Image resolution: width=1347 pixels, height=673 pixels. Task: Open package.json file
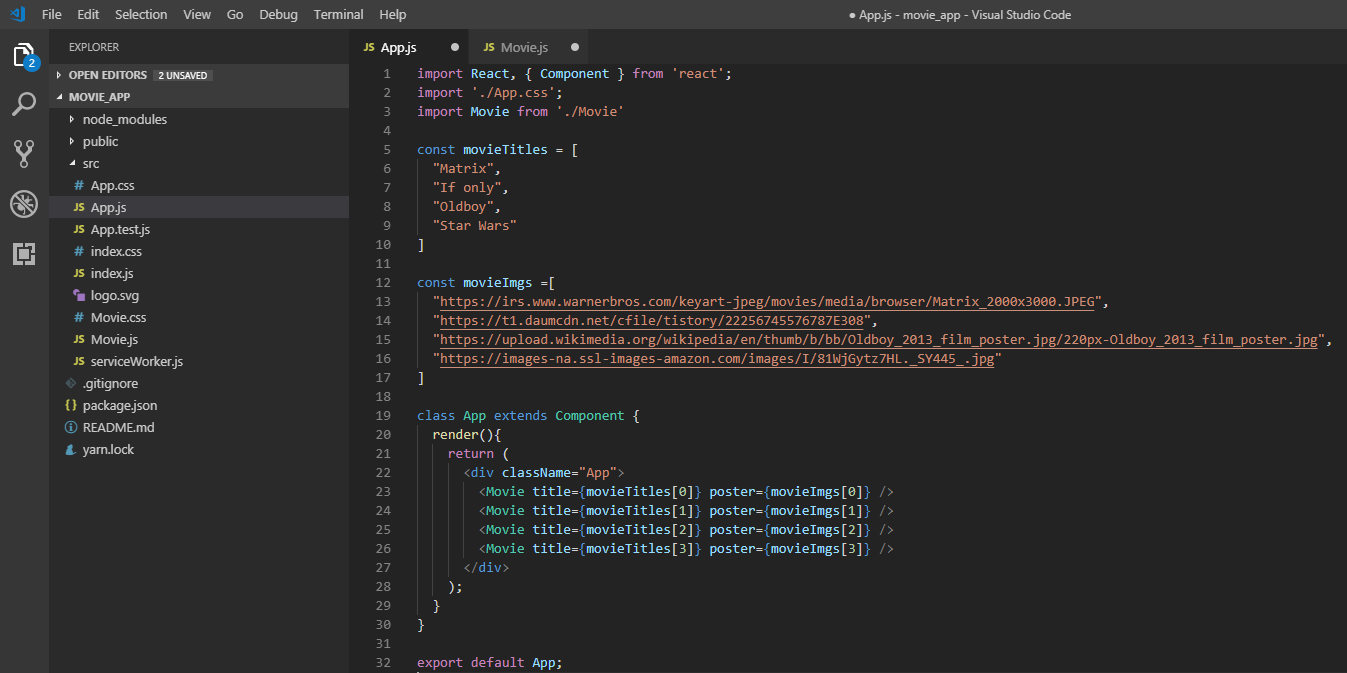coord(199,405)
